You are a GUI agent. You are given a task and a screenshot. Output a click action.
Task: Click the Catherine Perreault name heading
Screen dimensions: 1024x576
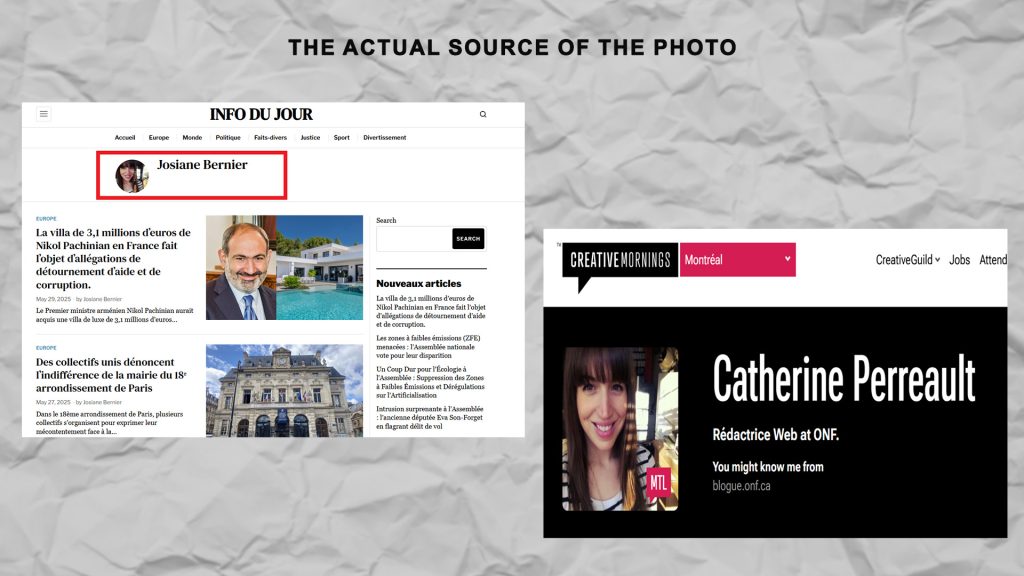pyautogui.click(x=844, y=379)
